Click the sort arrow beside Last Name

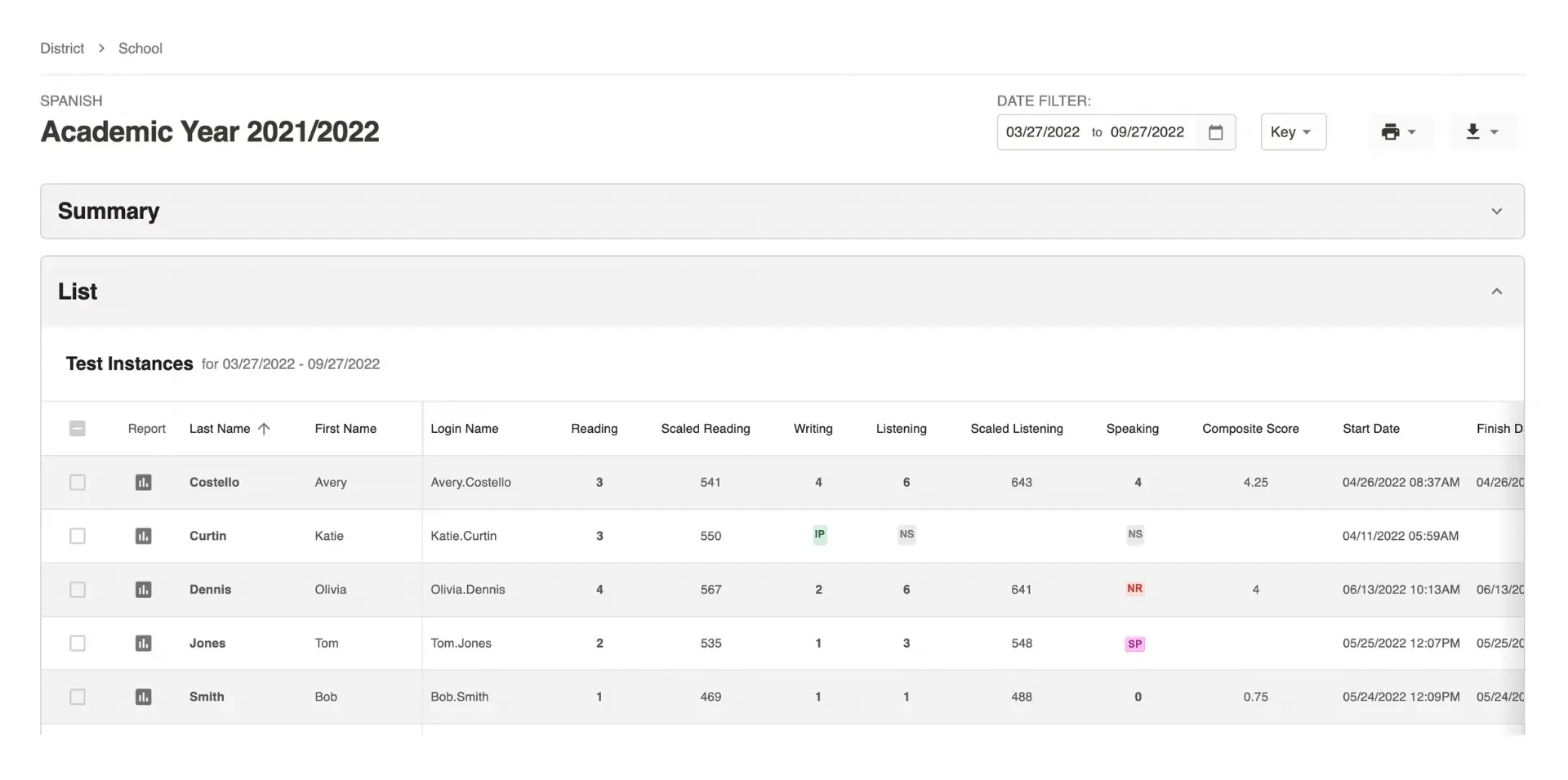tap(264, 429)
